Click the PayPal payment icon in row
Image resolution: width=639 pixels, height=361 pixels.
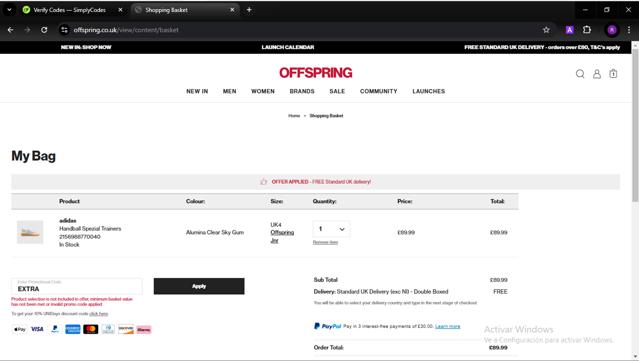[x=55, y=329]
